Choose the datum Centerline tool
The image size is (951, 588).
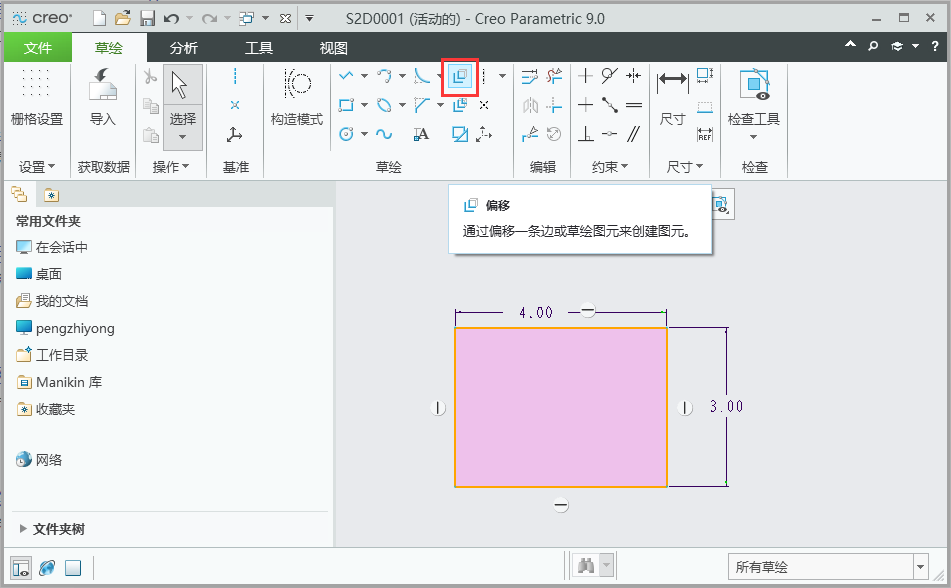click(x=235, y=76)
